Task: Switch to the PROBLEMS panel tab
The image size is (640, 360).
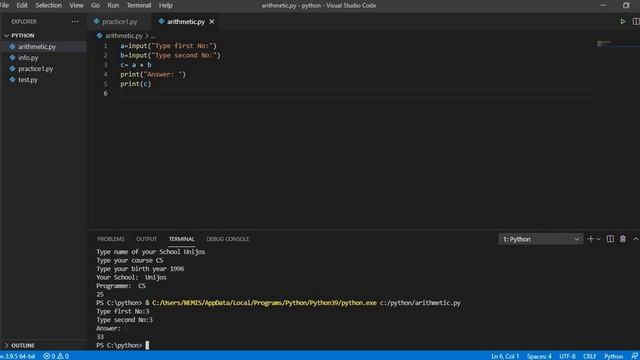Action: point(111,239)
